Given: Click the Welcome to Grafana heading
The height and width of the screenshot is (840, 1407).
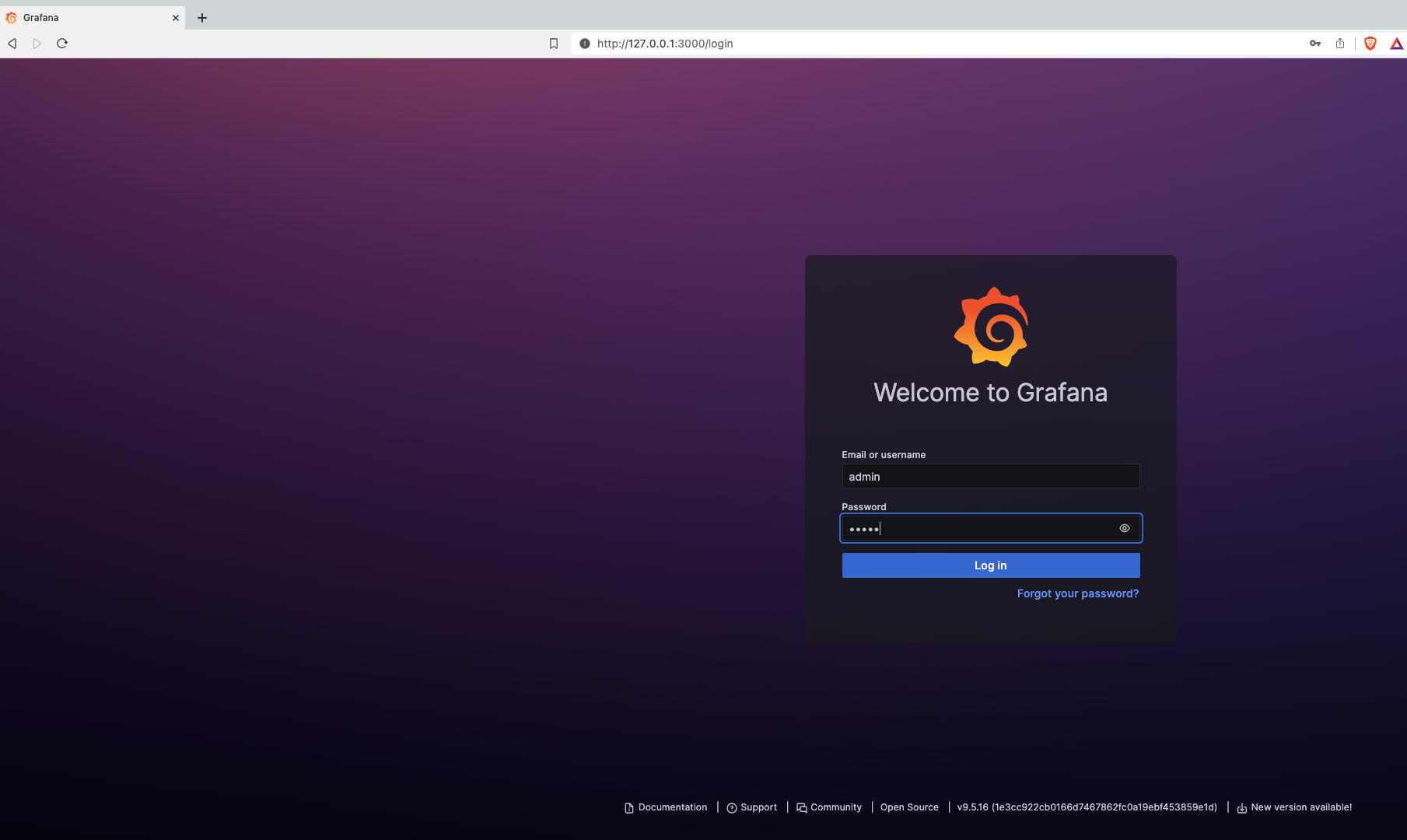Looking at the screenshot, I should (991, 393).
